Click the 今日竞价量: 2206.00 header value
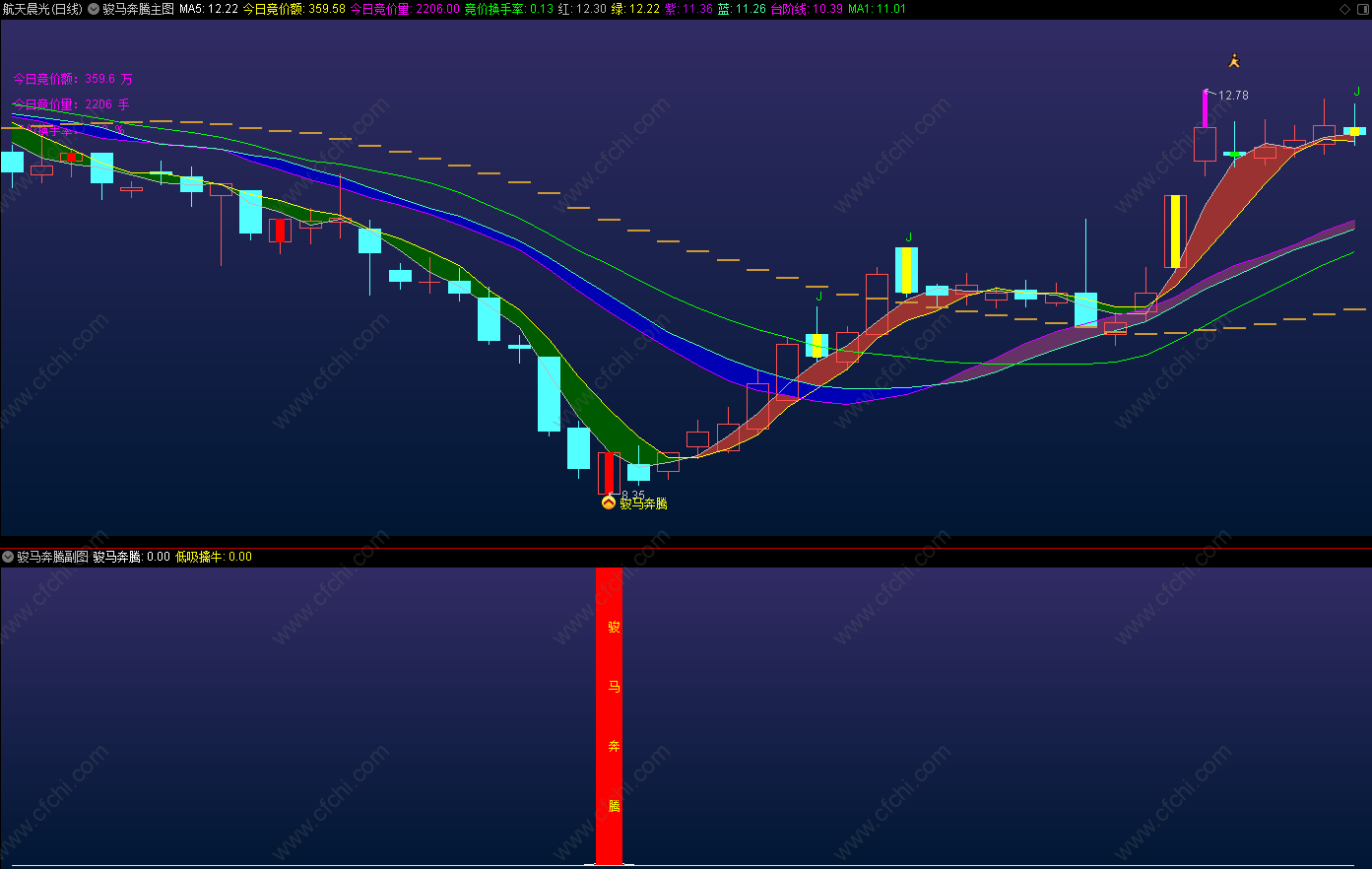 coord(405,9)
